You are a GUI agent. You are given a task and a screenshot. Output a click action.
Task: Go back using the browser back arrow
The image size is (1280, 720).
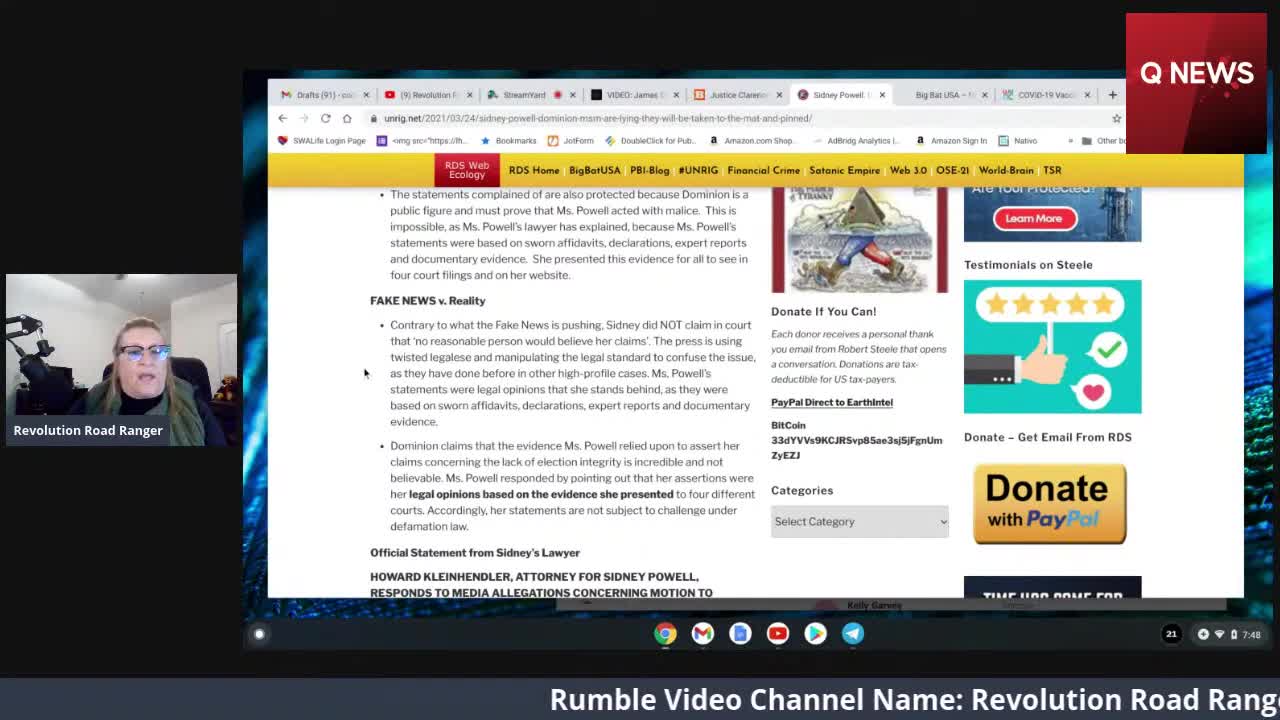[282, 118]
